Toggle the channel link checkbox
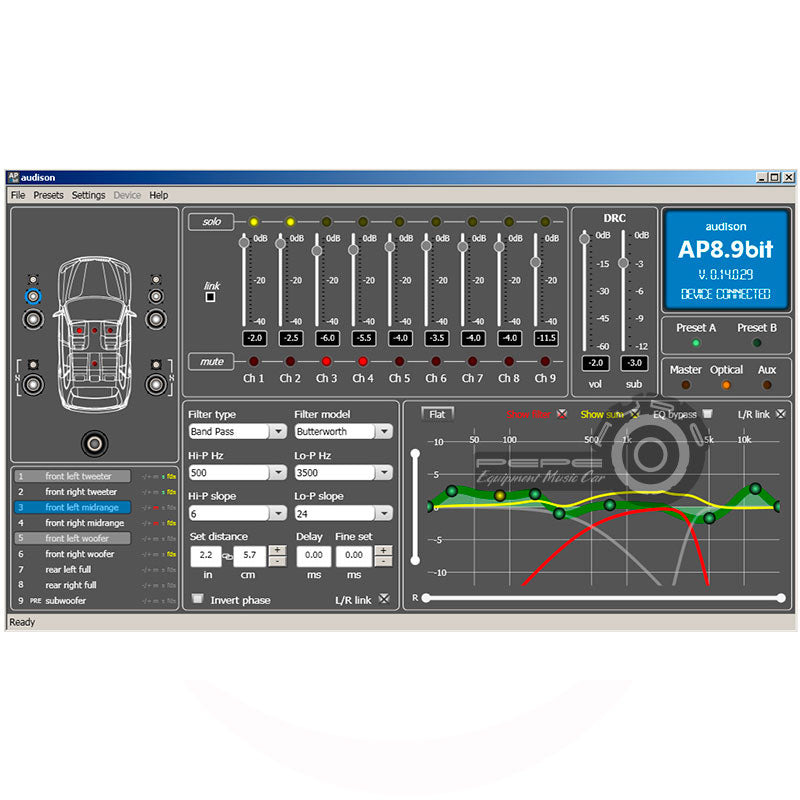800x800 pixels. (210, 297)
